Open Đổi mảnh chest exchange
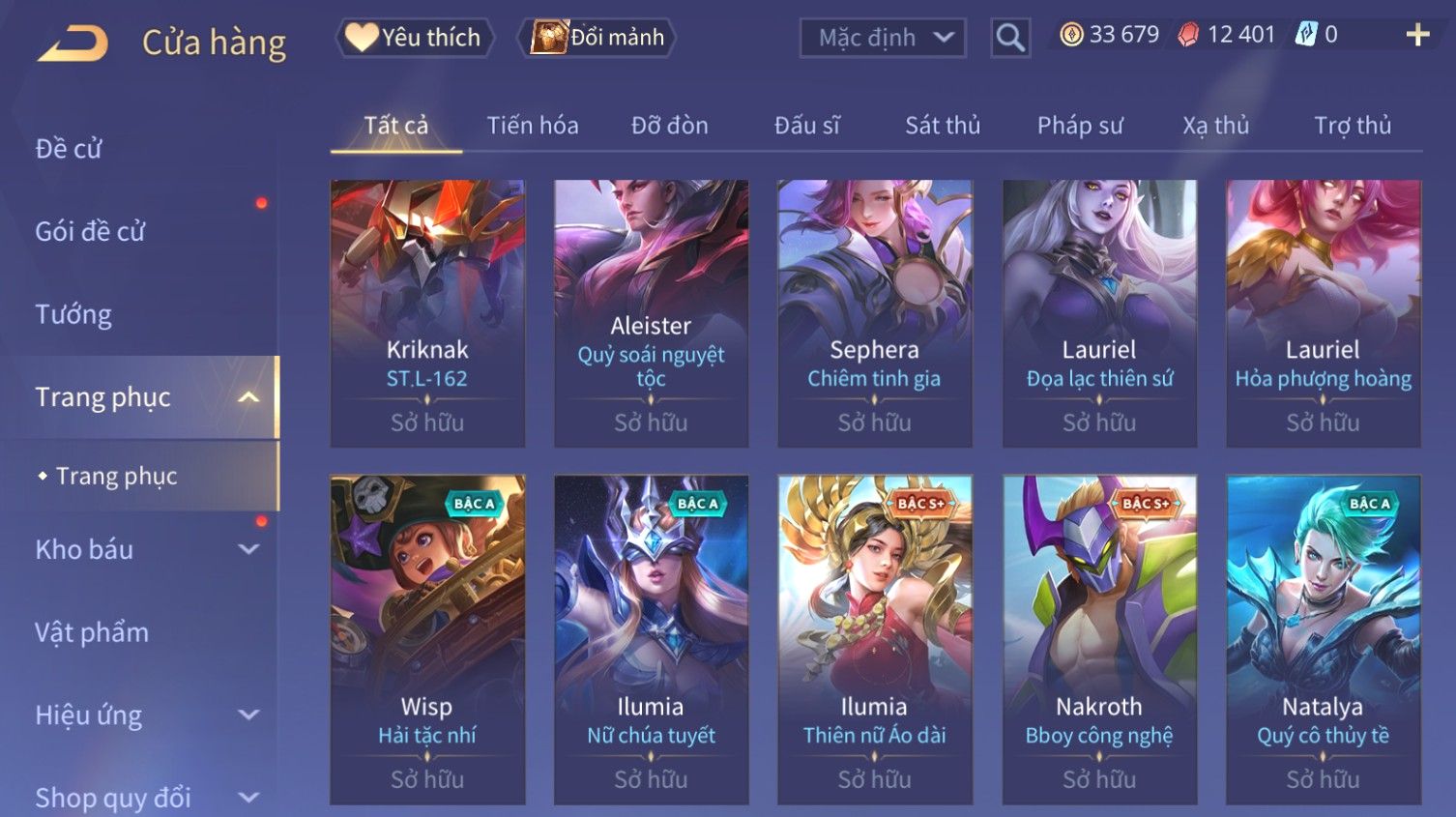This screenshot has width=1456, height=817. coord(597,38)
